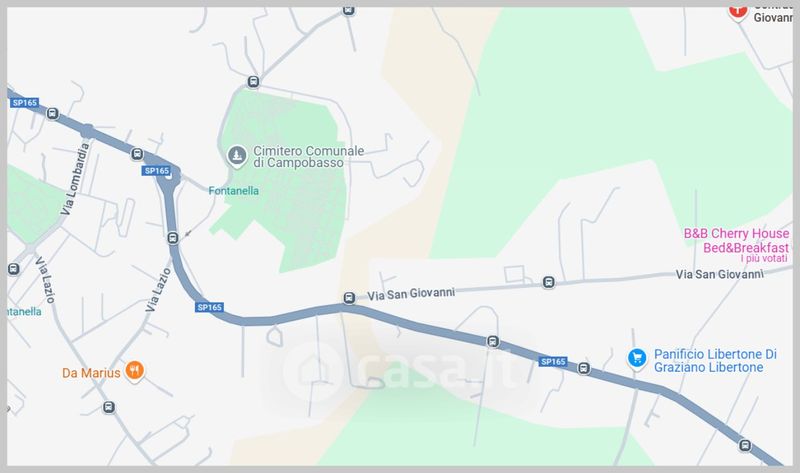Viewport: 800px width, 473px height.
Task: Select the Da Marius restaurant icon
Action: tap(134, 370)
